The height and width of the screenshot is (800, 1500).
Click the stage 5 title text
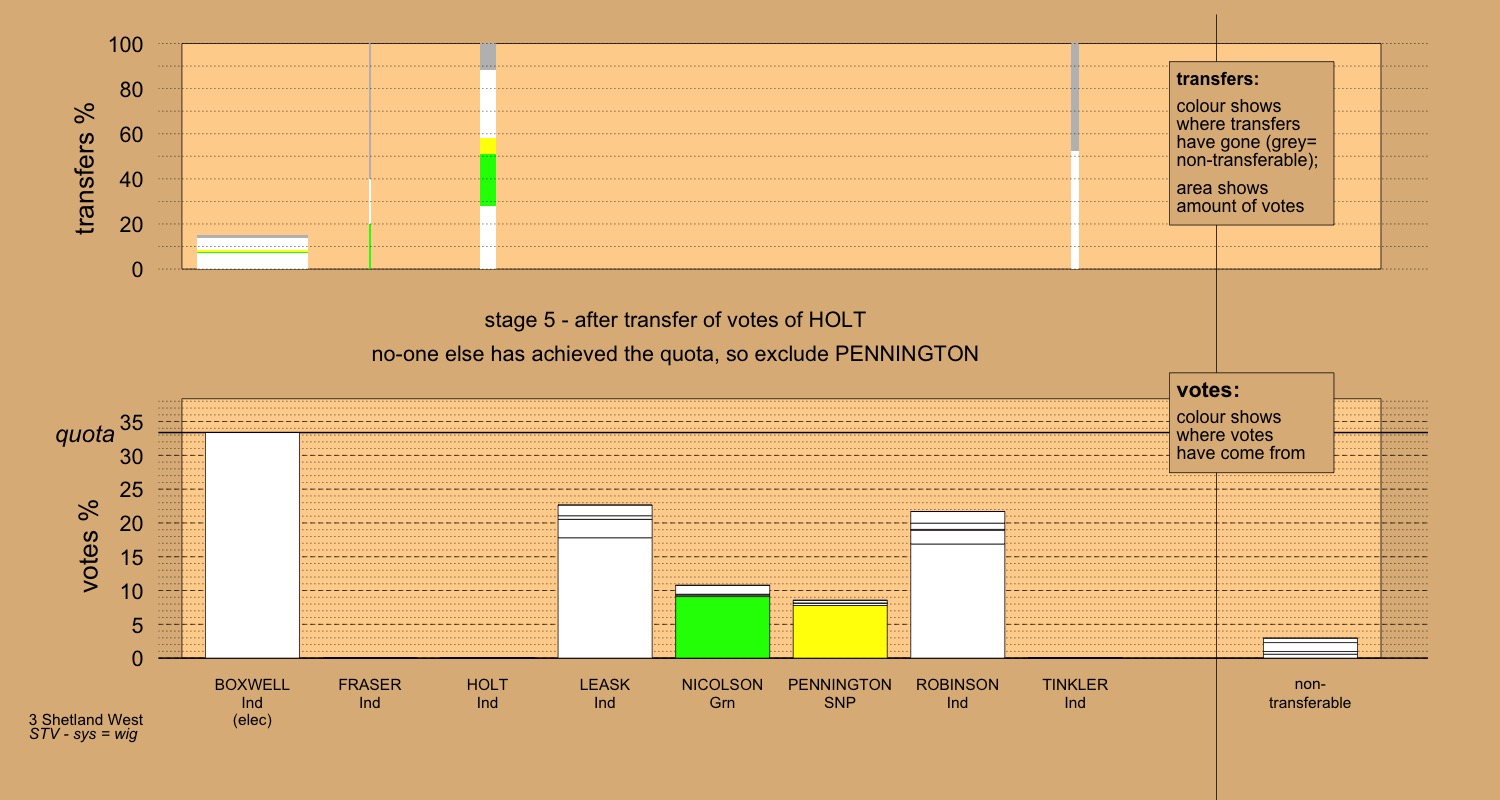point(675,321)
